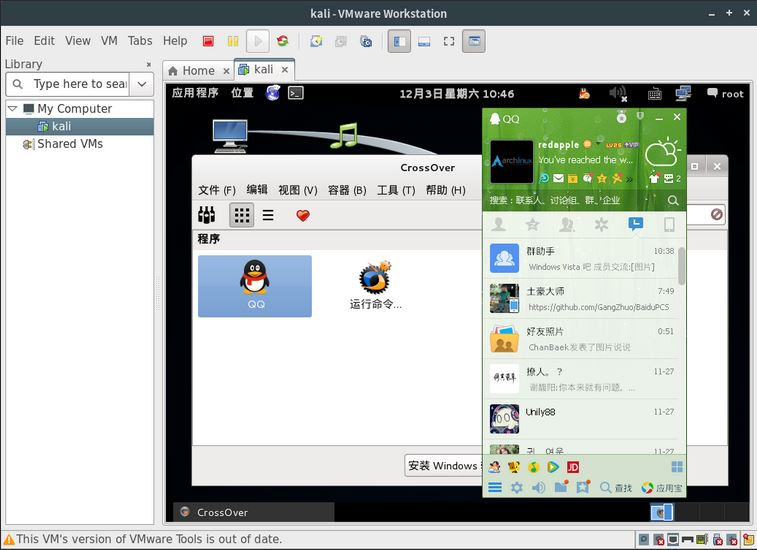Screen dimensions: 757x550
Task: Enter full screen mode via bracket icon
Action: coord(449,42)
